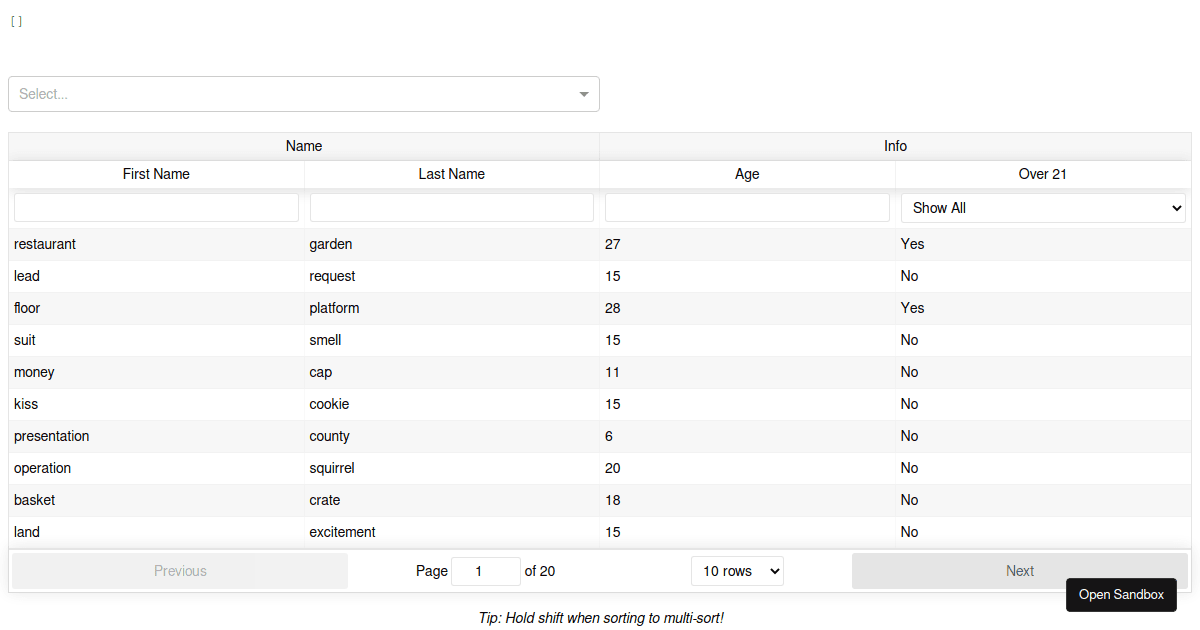Viewport: 1200px width, 630px height.
Task: Click the bracket icon at top left
Action: (x=16, y=20)
